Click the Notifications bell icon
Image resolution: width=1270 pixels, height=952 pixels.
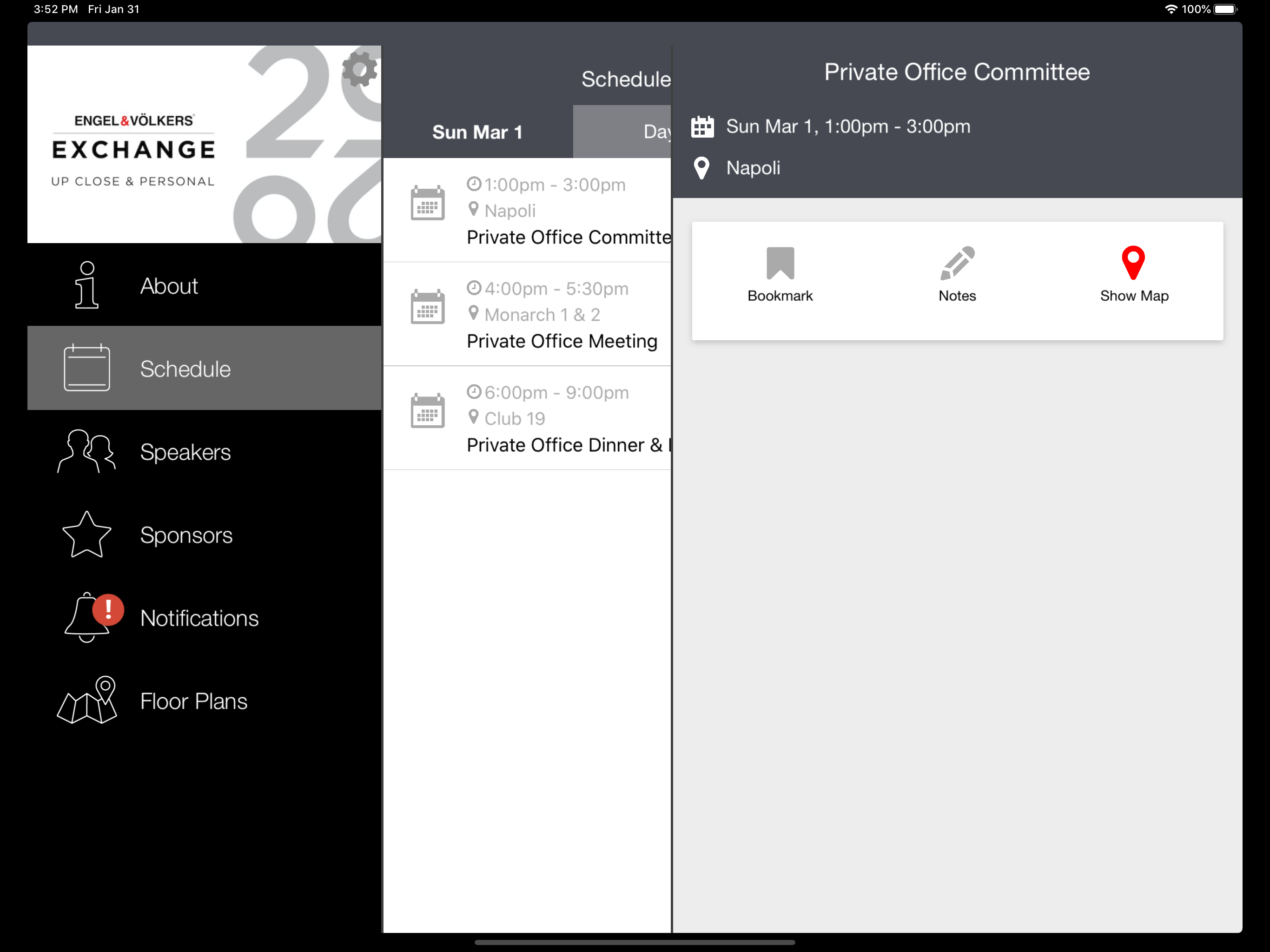[86, 618]
